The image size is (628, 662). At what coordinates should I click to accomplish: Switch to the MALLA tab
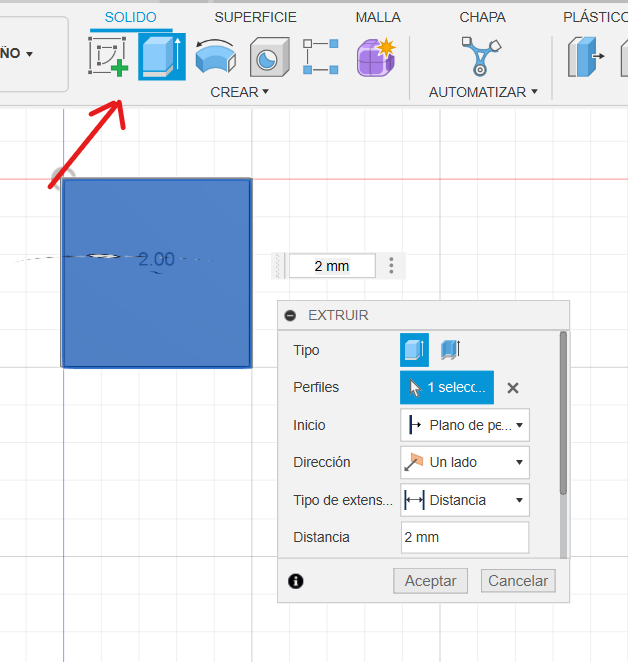coord(378,17)
